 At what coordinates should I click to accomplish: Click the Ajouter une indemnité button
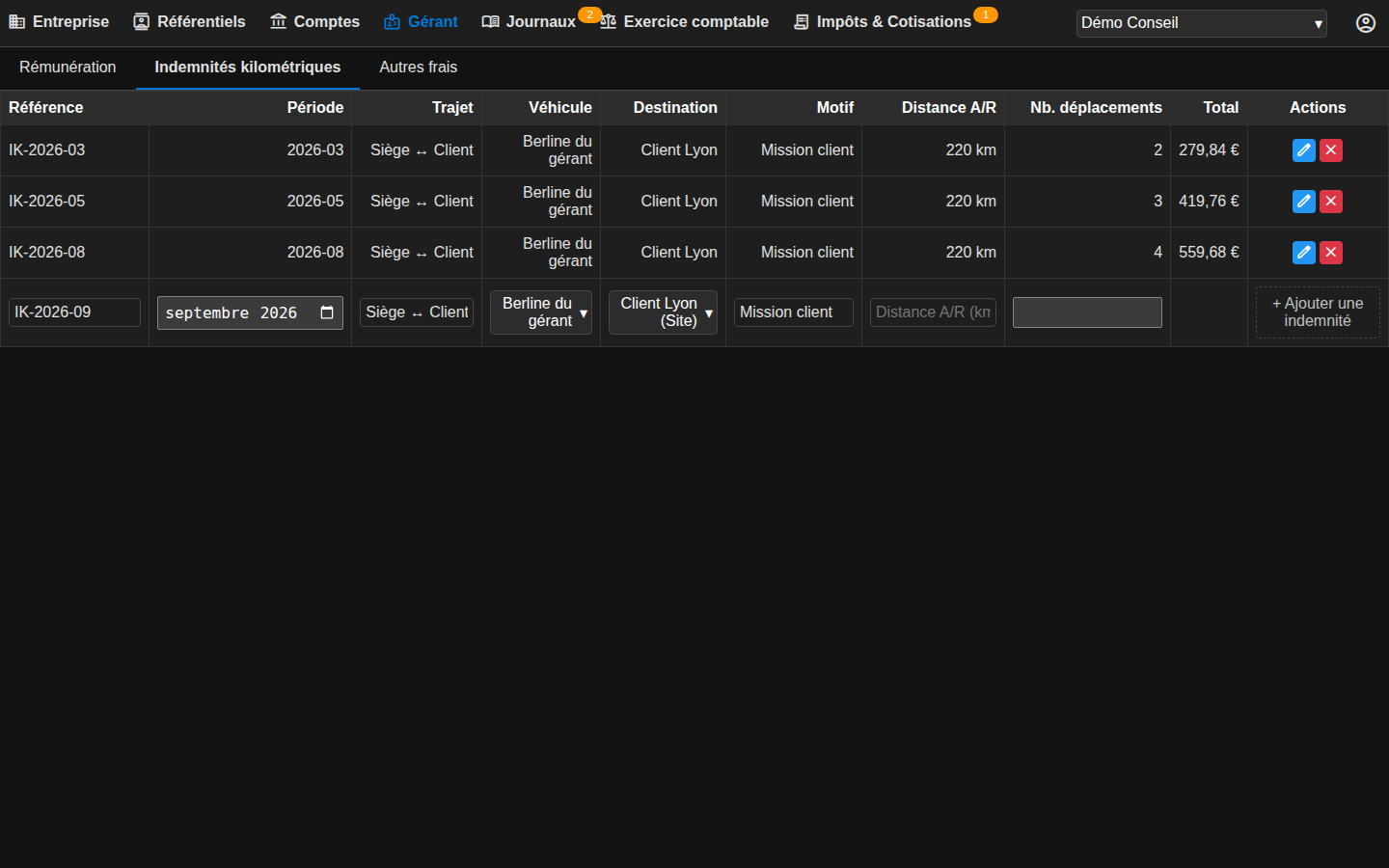click(x=1318, y=312)
